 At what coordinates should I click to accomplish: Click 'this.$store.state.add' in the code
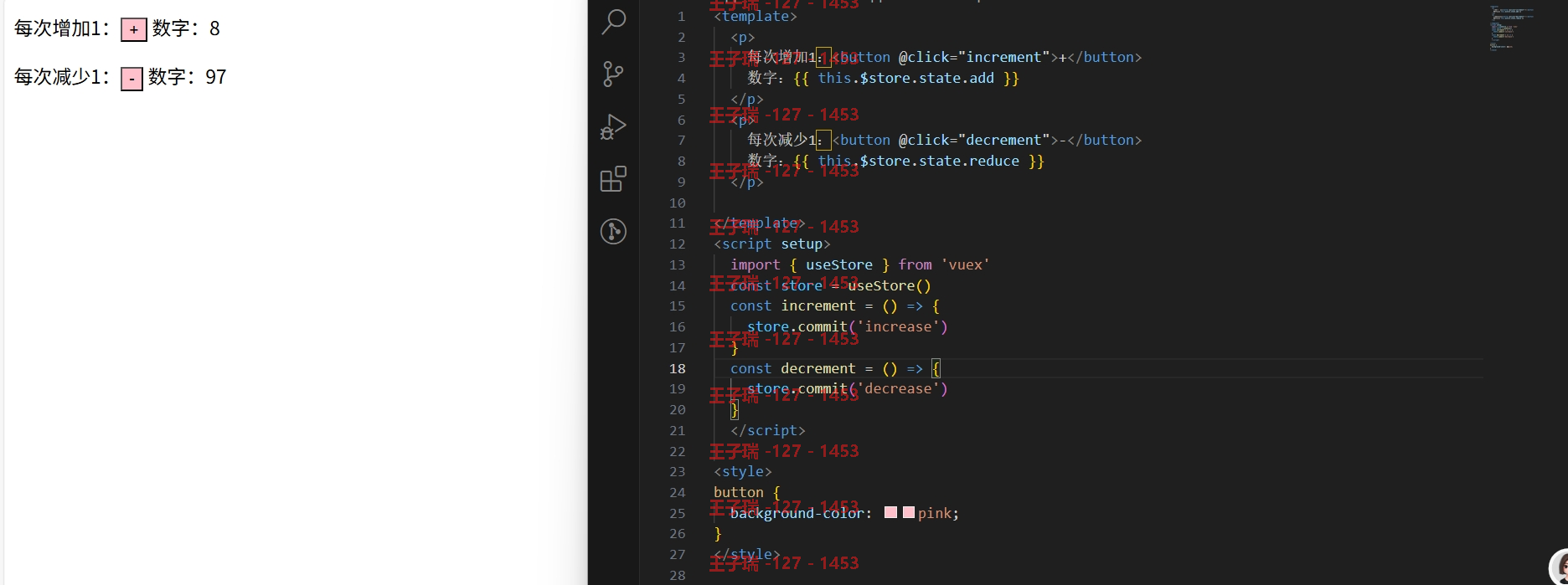coord(906,78)
